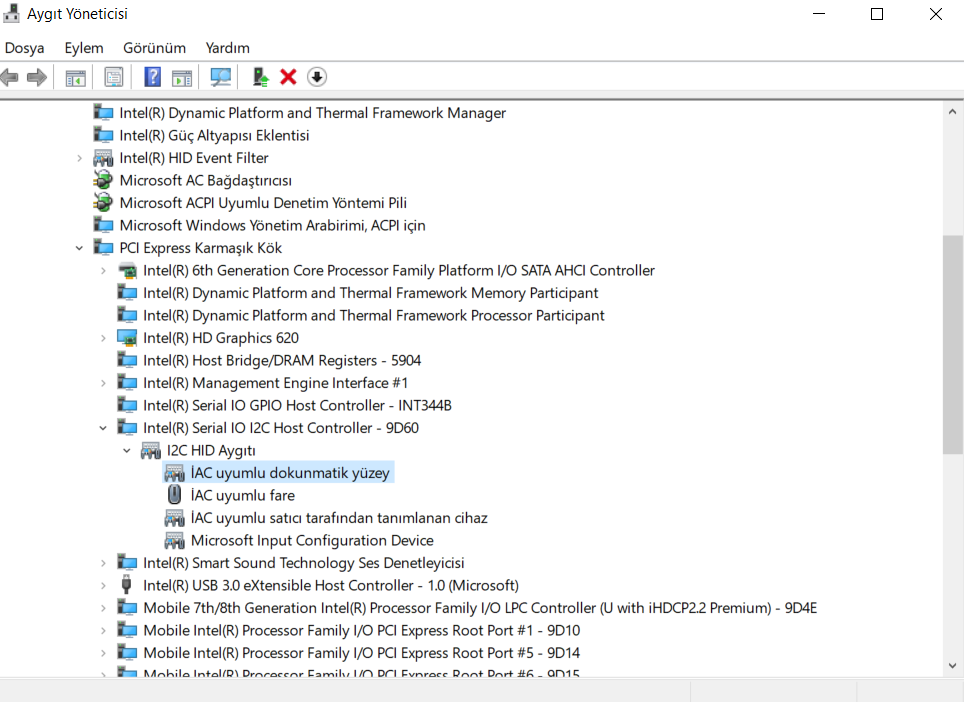Click the scrollbar down arrow
Screen dimensions: 964x702
[952, 666]
